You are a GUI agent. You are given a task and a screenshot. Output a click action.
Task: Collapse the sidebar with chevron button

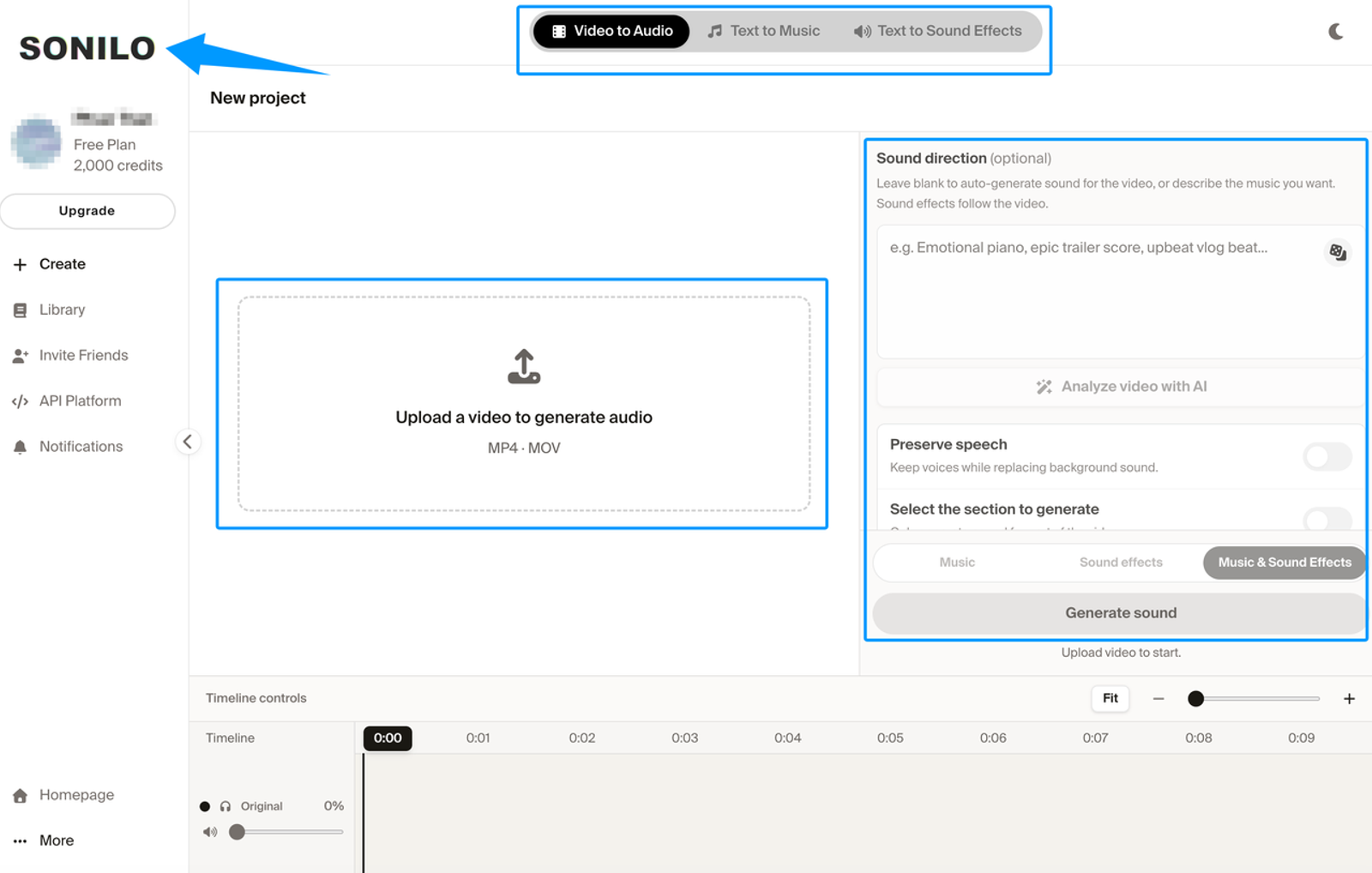pyautogui.click(x=188, y=442)
